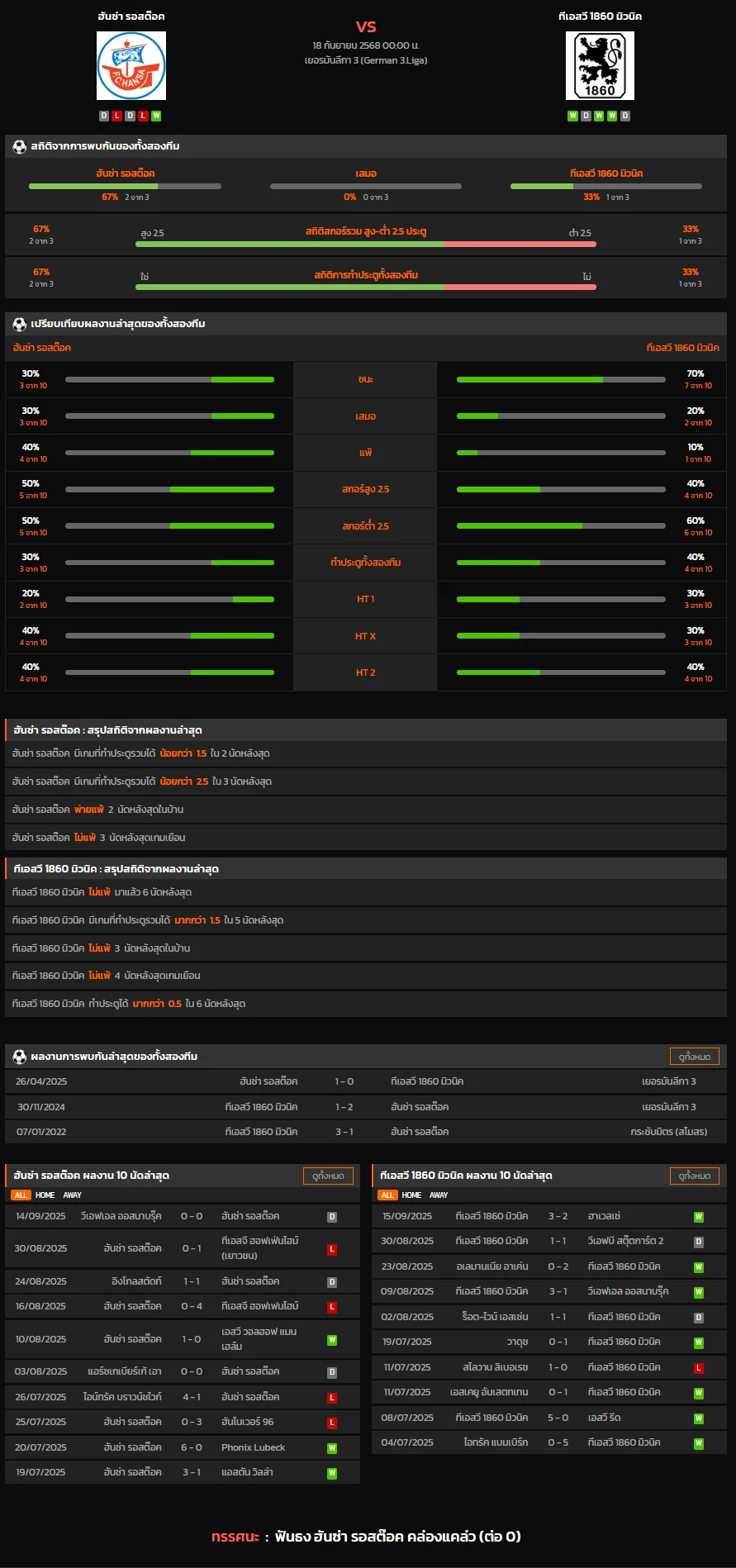
Task: Click the W badge on 1860's 08/07/2025 row
Action: 699,1418
